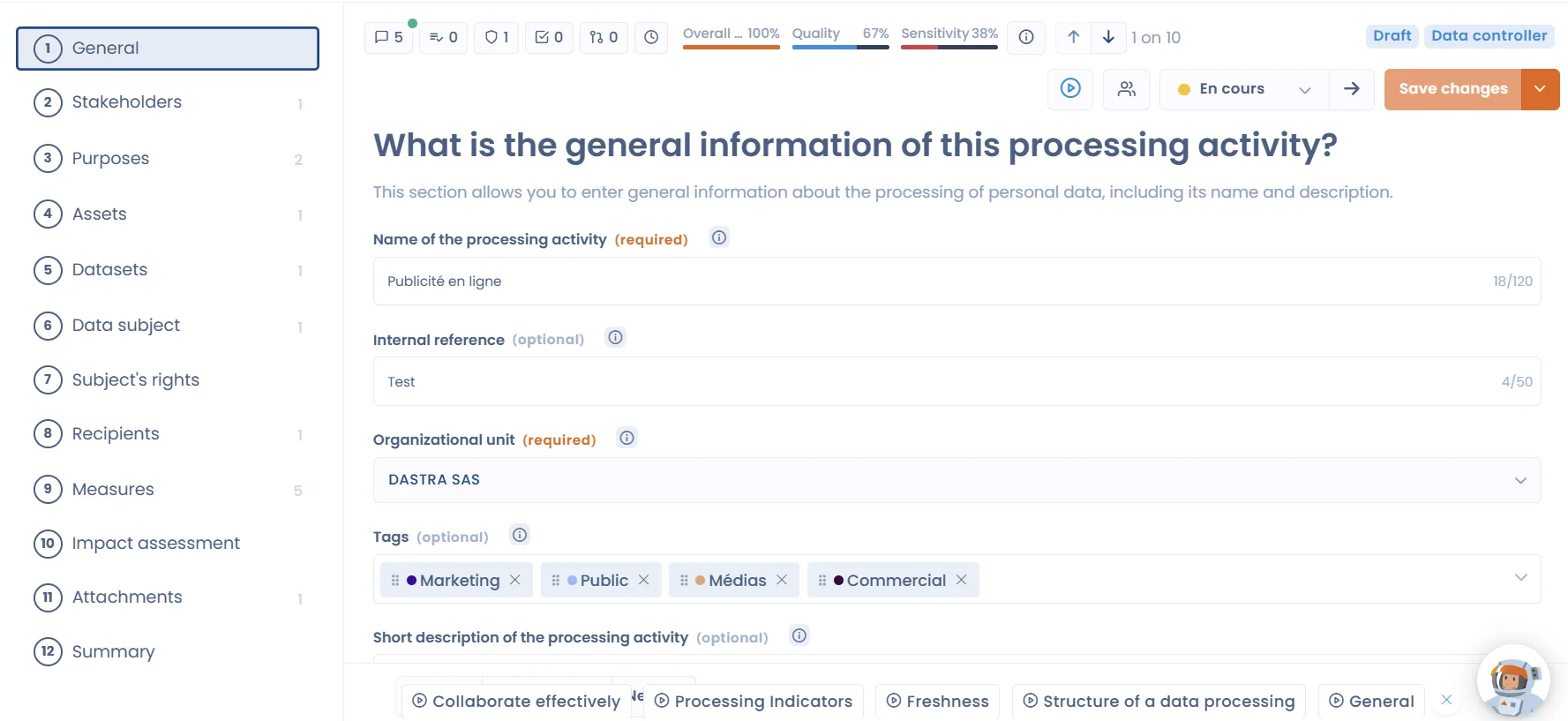Open the comments counter showing 5
The image size is (1568, 721).
[388, 37]
